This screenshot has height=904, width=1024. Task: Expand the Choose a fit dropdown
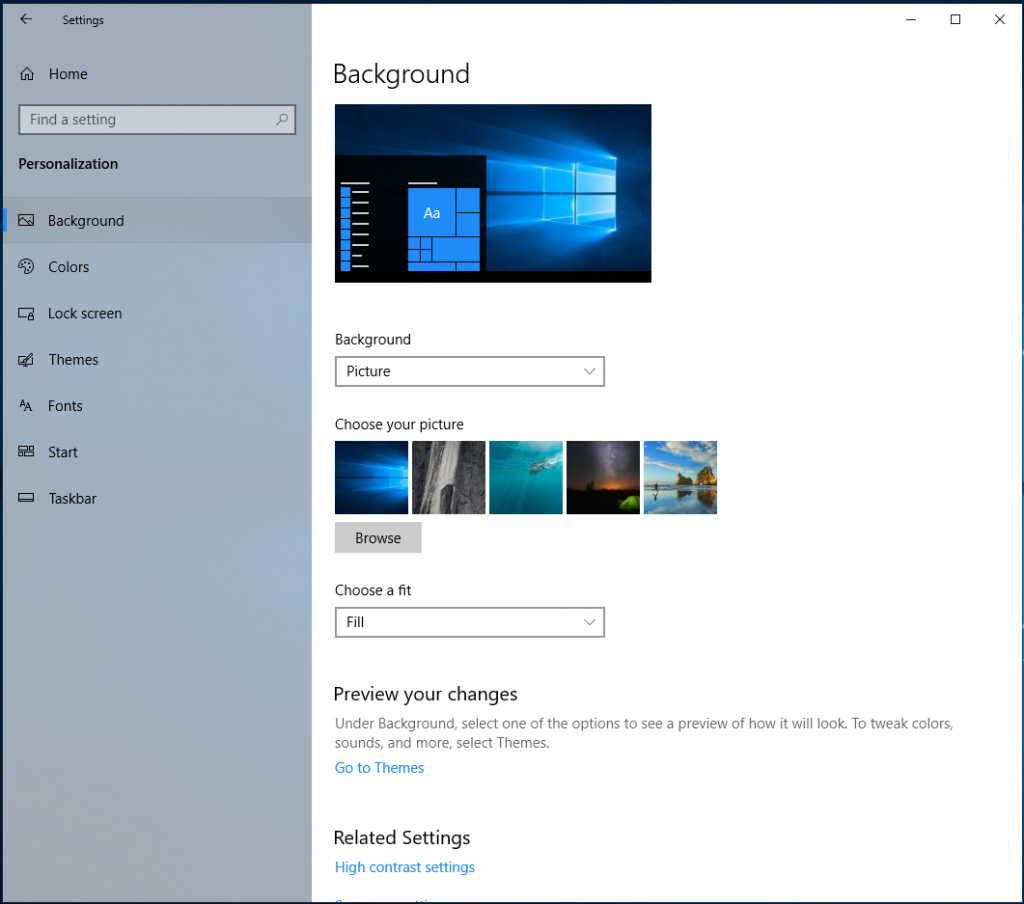[x=469, y=622]
